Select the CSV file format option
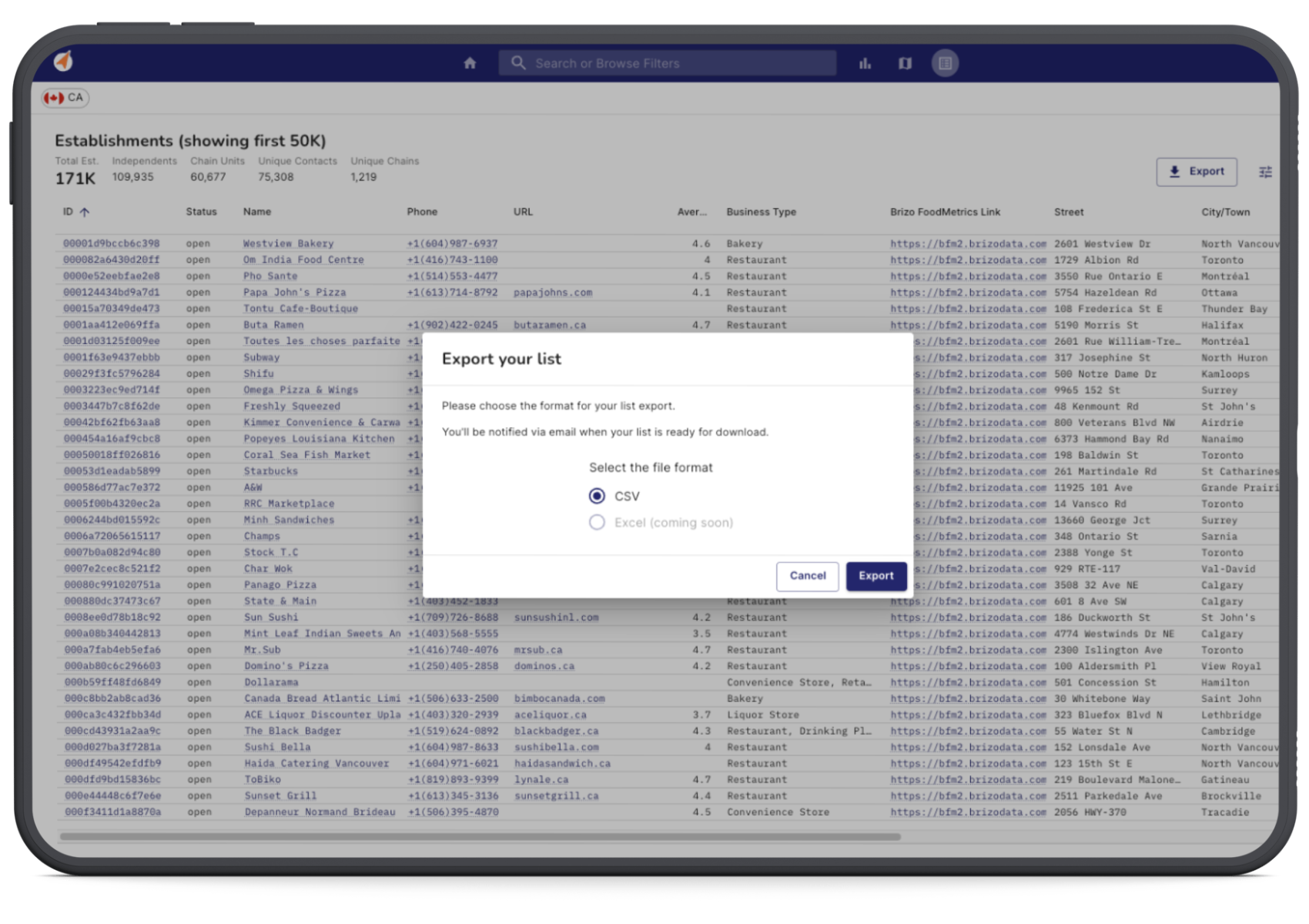The height and width of the screenshot is (924, 1309). click(597, 496)
